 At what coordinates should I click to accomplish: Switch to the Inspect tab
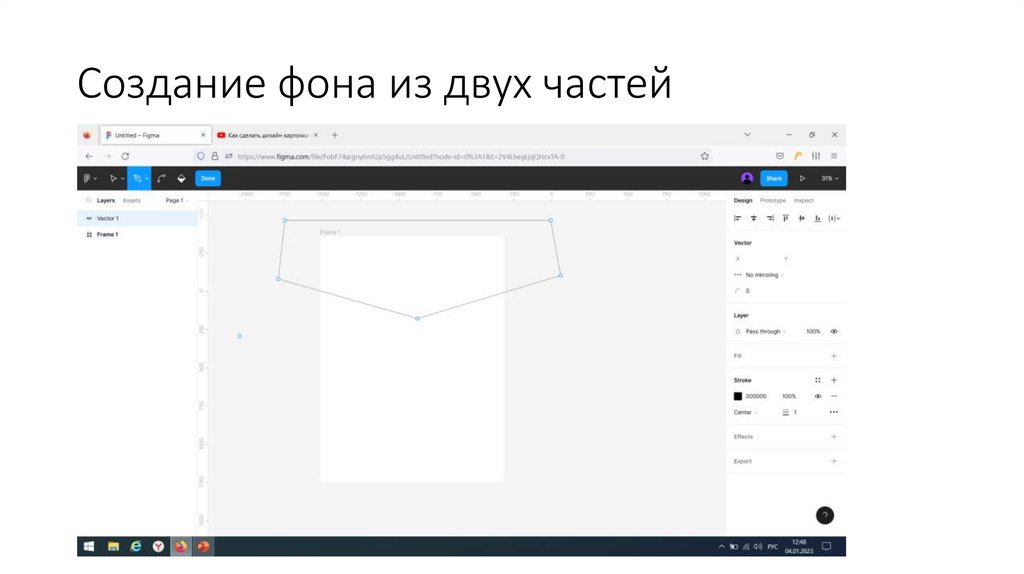(803, 200)
